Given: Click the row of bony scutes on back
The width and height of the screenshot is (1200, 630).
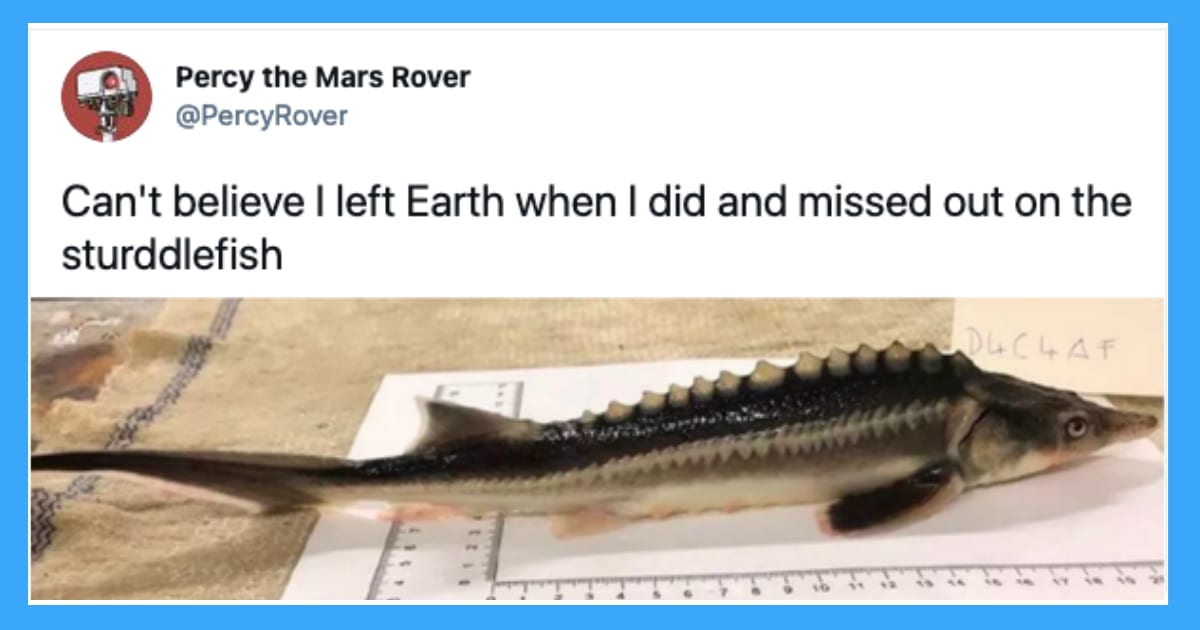Looking at the screenshot, I should click(772, 380).
